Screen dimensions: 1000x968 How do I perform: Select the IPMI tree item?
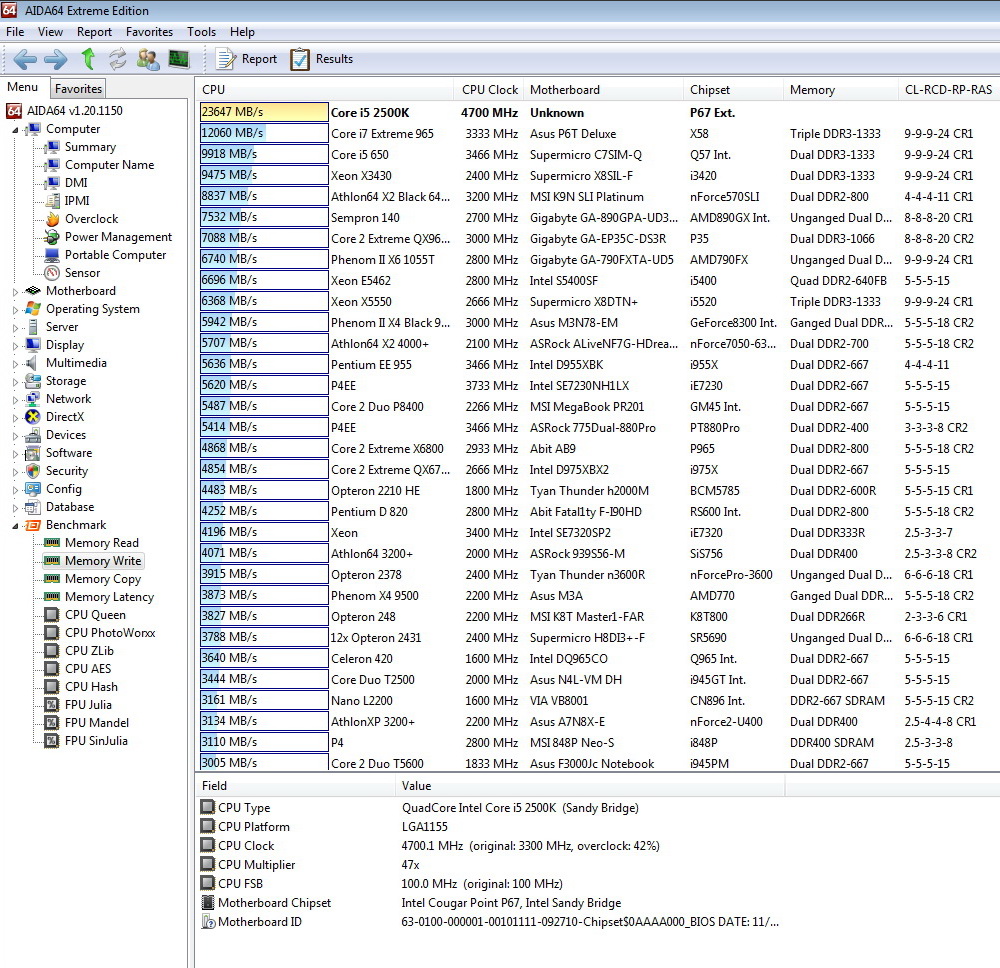(x=77, y=201)
